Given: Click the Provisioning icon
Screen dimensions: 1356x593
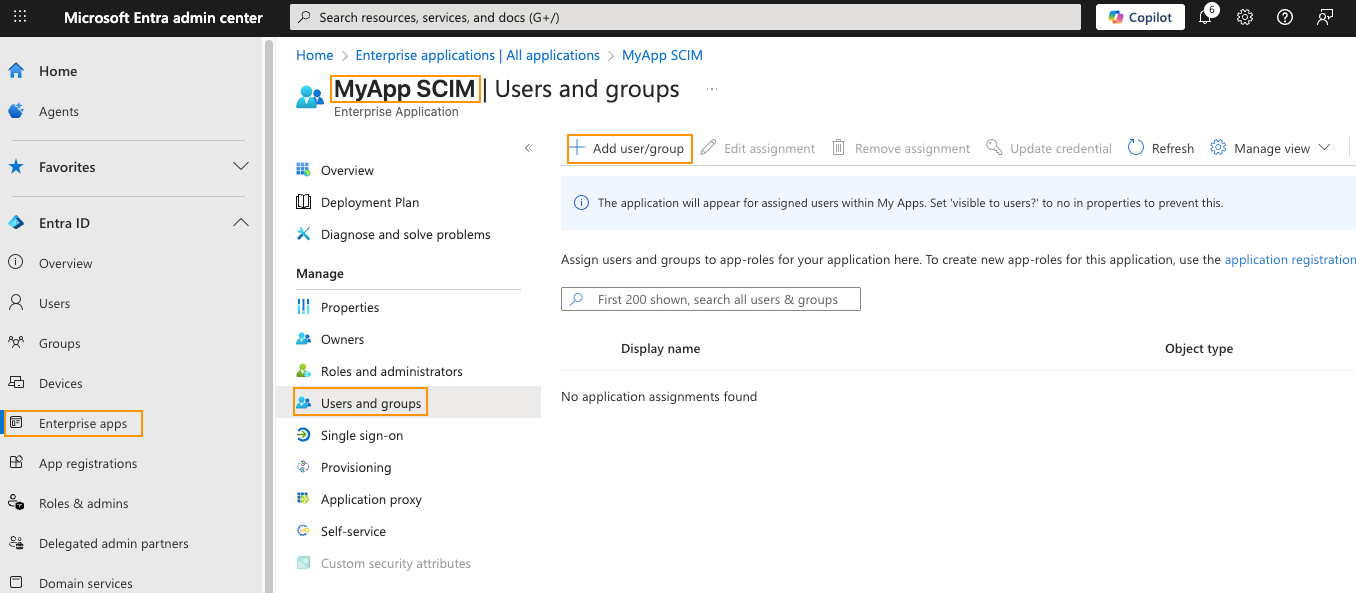Looking at the screenshot, I should (304, 467).
